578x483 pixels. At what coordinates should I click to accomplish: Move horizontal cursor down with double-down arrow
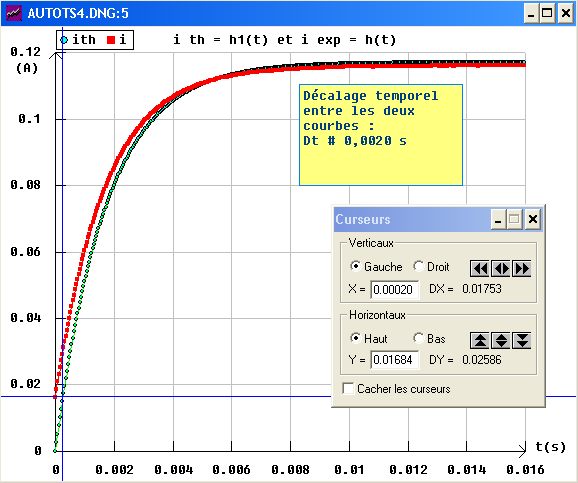(522, 340)
